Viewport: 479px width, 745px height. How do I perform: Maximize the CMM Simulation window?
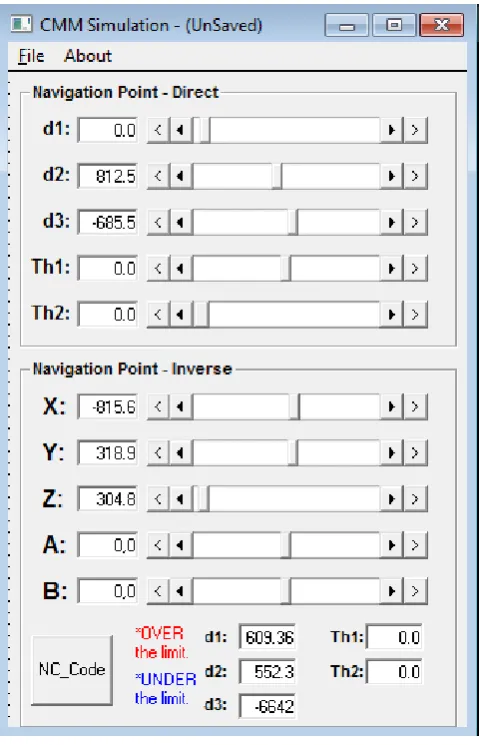tap(394, 25)
